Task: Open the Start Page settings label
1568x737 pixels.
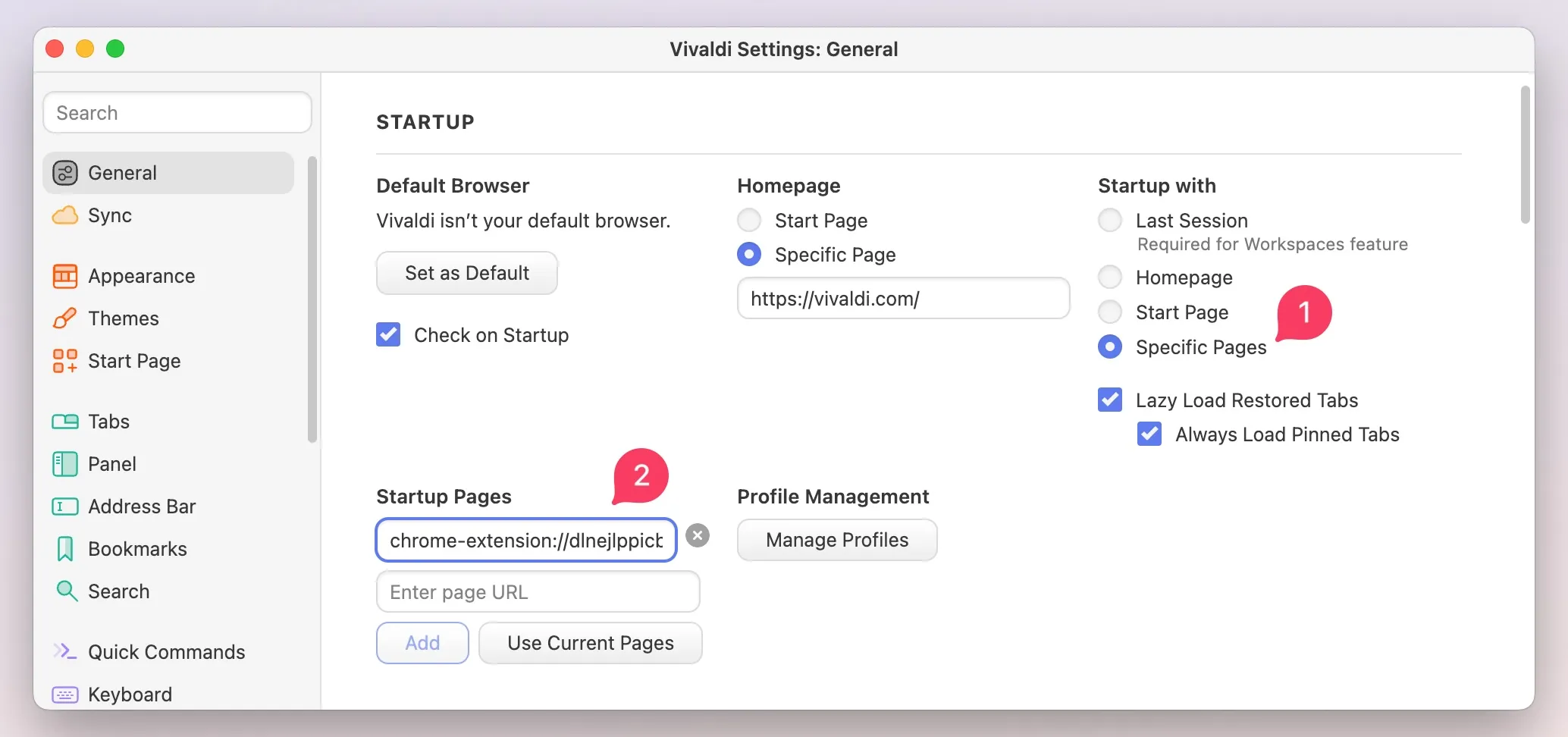Action: pyautogui.click(x=134, y=361)
